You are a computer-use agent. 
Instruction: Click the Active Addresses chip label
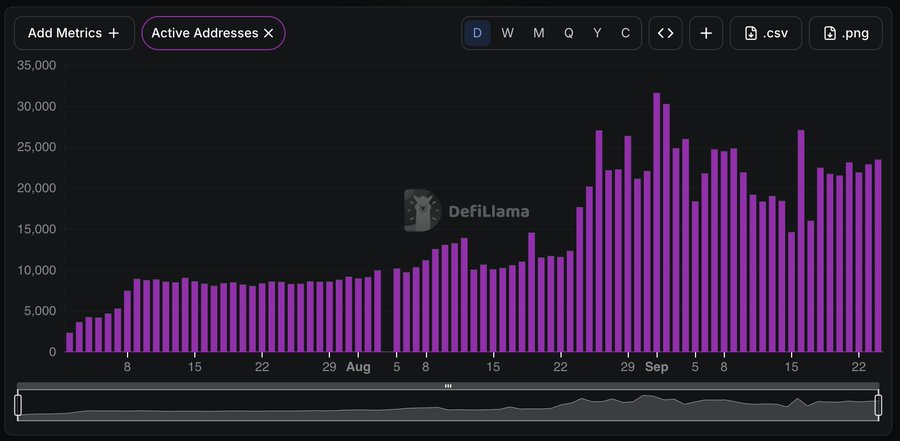pyautogui.click(x=205, y=33)
